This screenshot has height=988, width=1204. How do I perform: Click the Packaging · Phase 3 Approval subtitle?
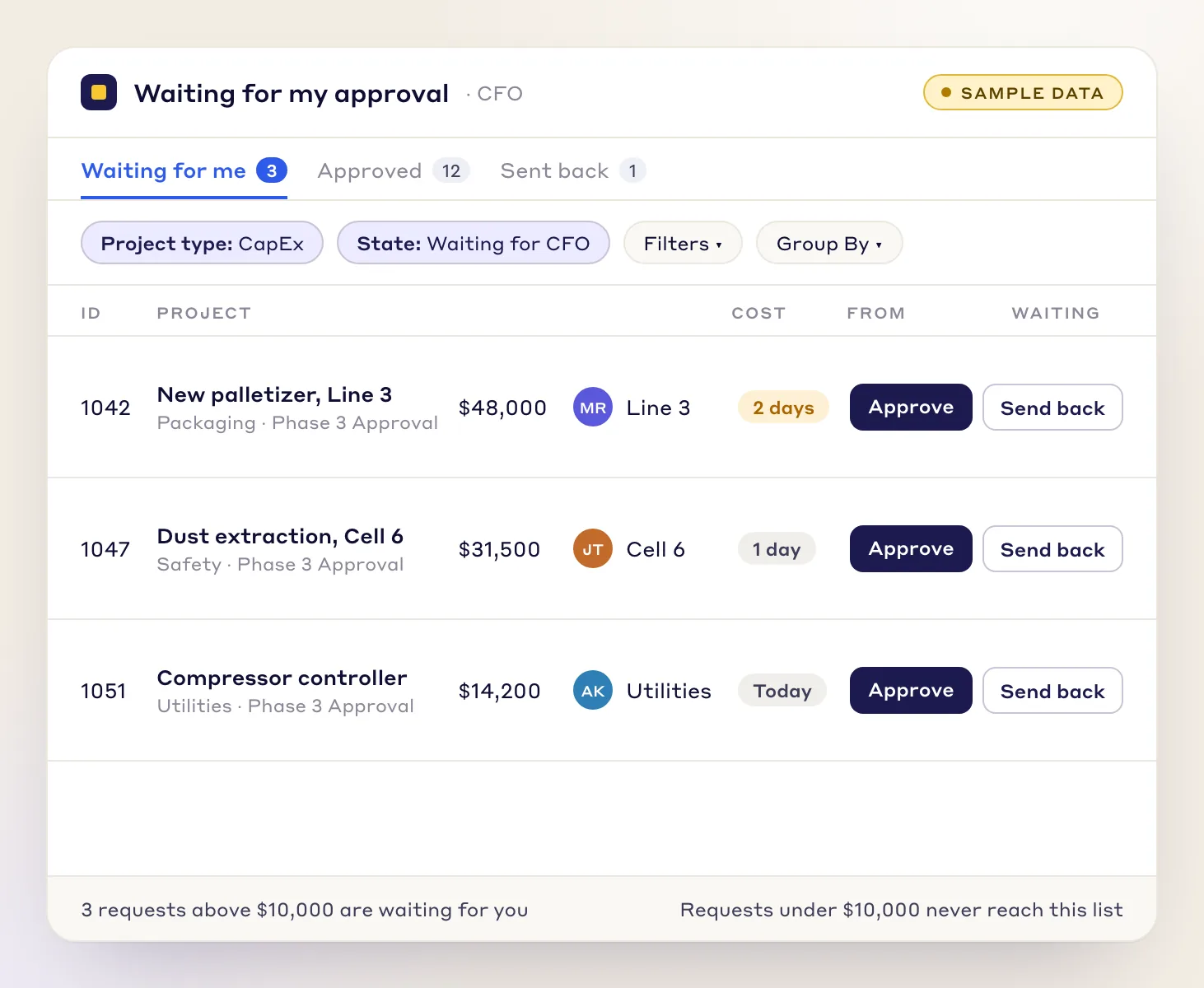coord(297,422)
